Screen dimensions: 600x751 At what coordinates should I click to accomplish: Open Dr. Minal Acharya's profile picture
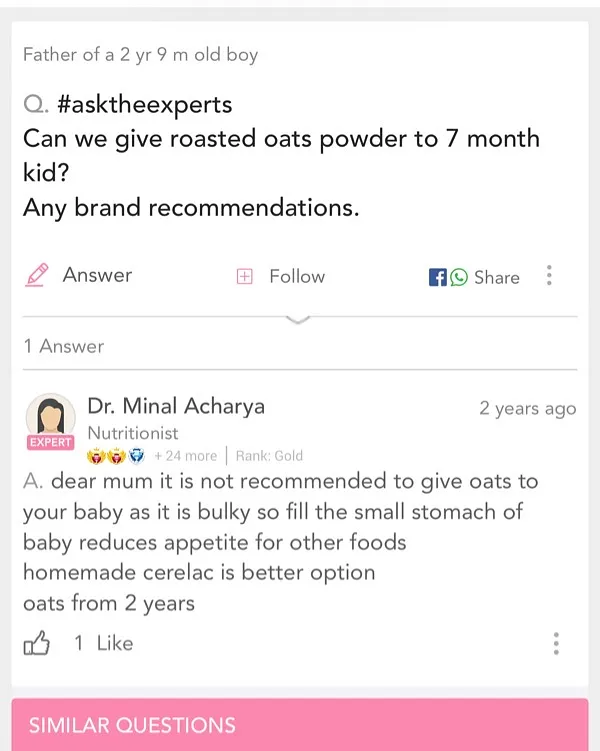coord(50,416)
